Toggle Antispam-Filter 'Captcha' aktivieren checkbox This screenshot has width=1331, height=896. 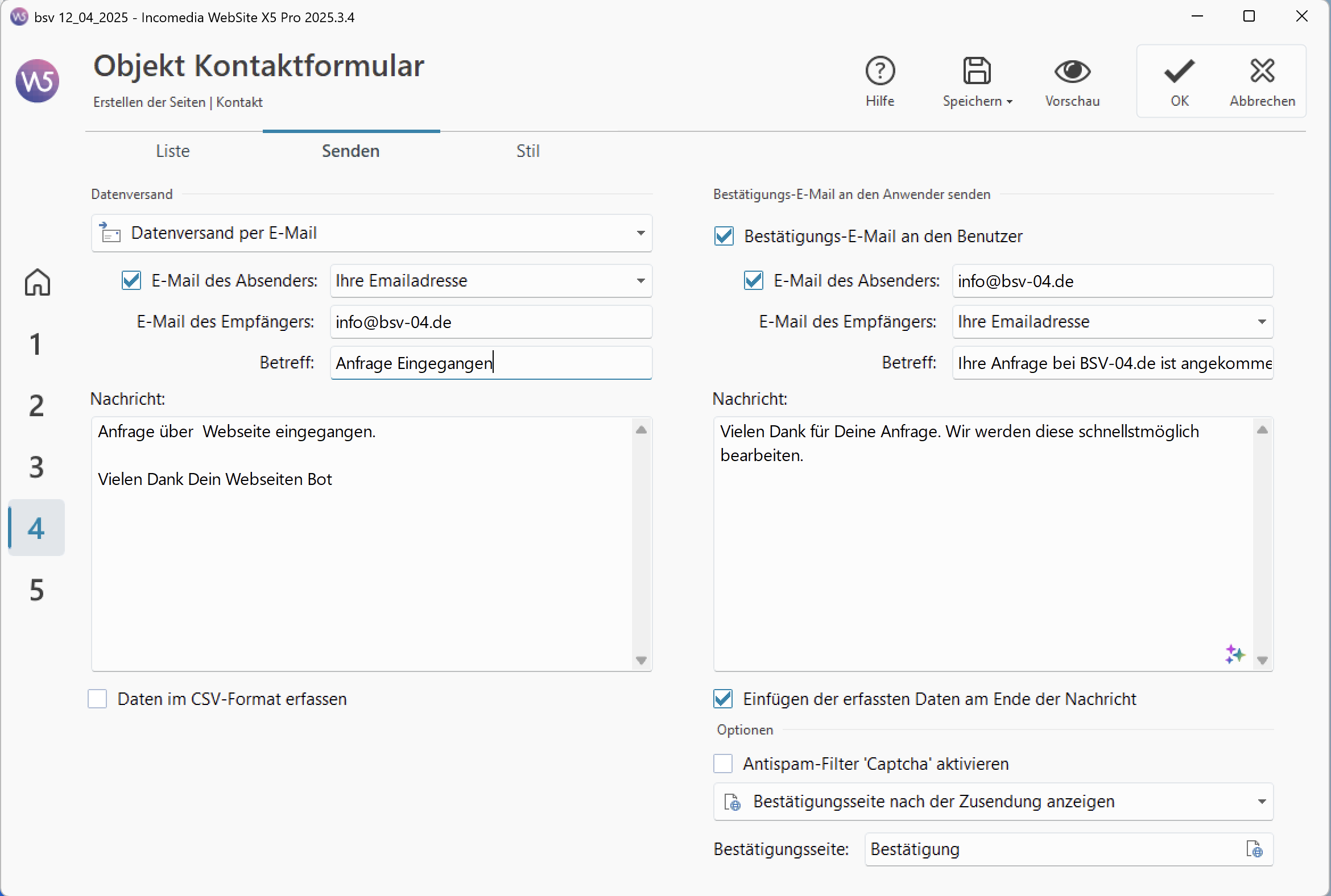click(723, 764)
